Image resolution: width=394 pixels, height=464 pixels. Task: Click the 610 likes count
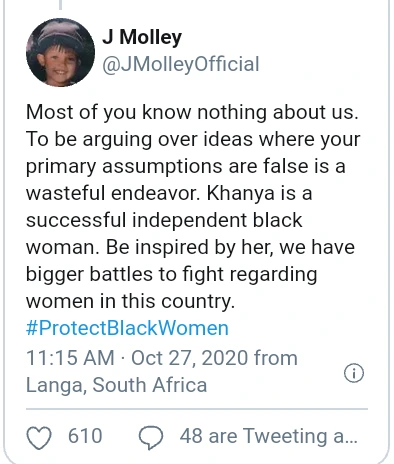pos(85,436)
